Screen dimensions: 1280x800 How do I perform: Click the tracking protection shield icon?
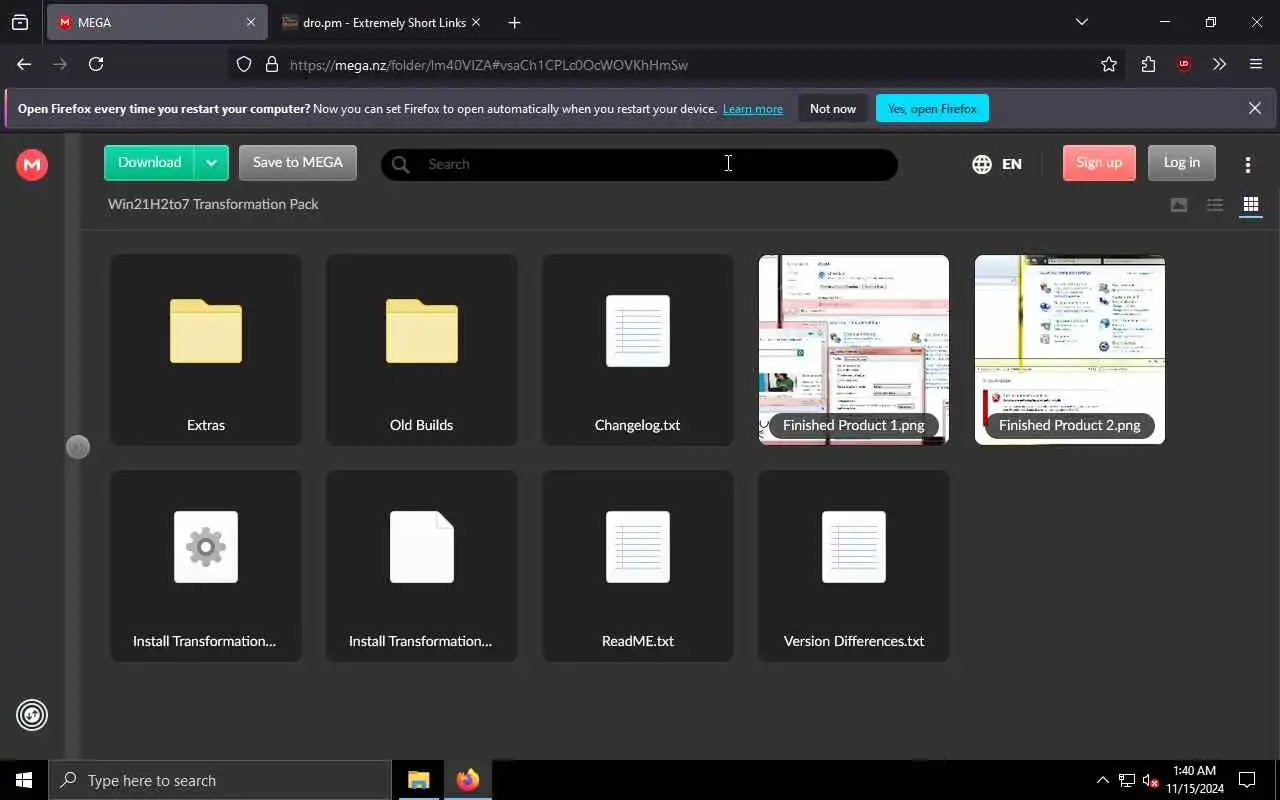[244, 64]
